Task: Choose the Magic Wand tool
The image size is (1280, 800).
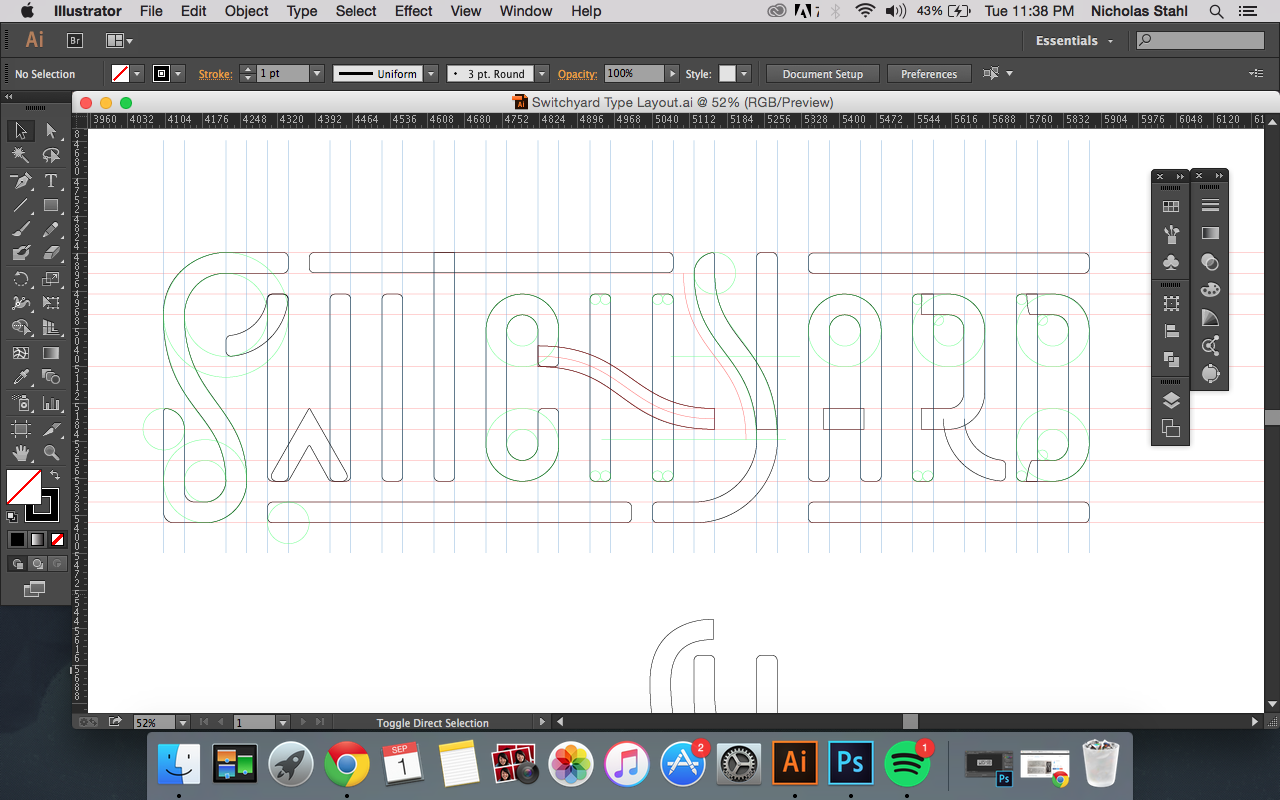Action: pyautogui.click(x=20, y=156)
